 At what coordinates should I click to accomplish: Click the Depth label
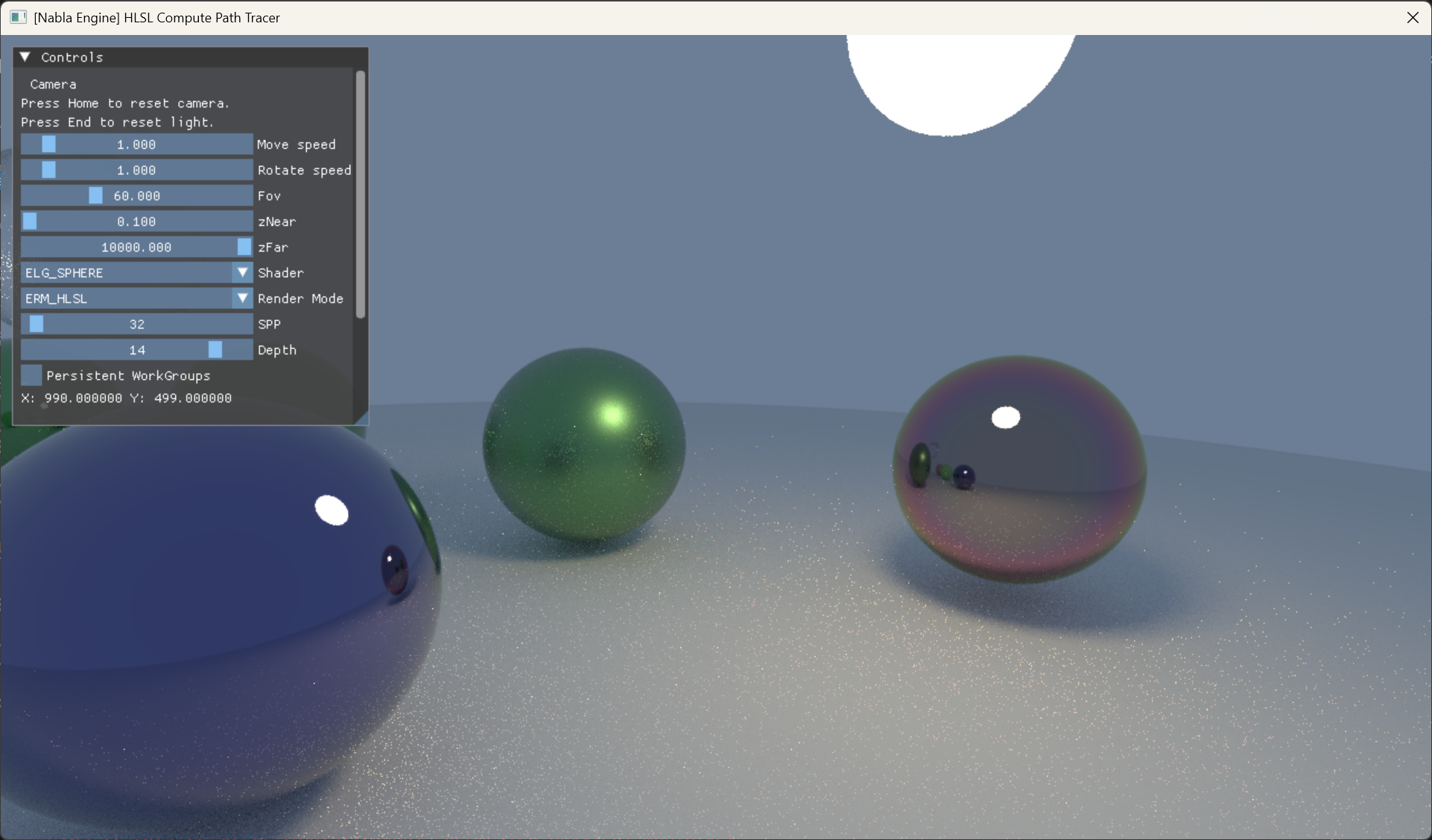pyautogui.click(x=277, y=350)
